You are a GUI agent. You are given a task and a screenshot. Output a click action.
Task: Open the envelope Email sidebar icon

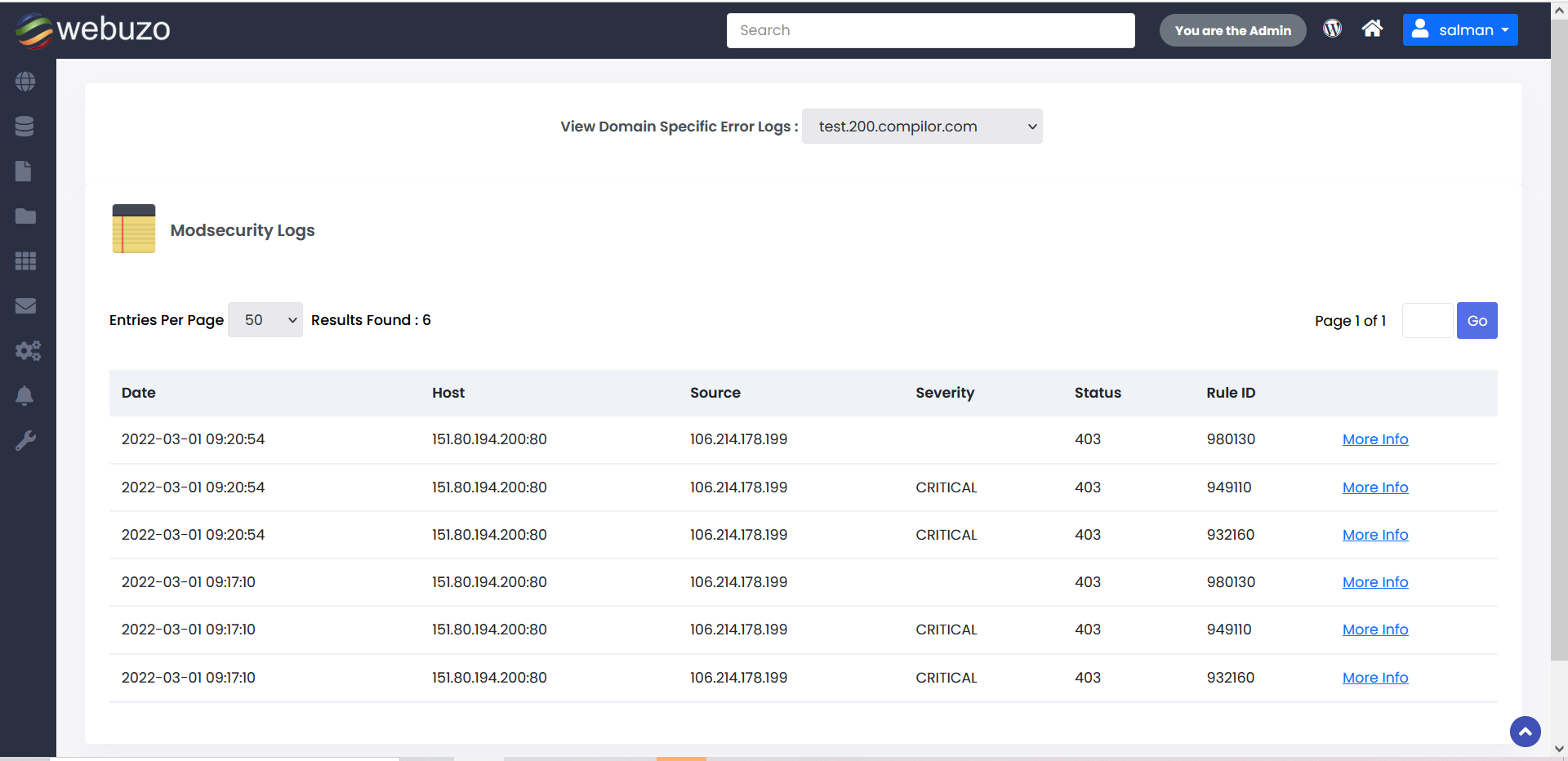(25, 306)
